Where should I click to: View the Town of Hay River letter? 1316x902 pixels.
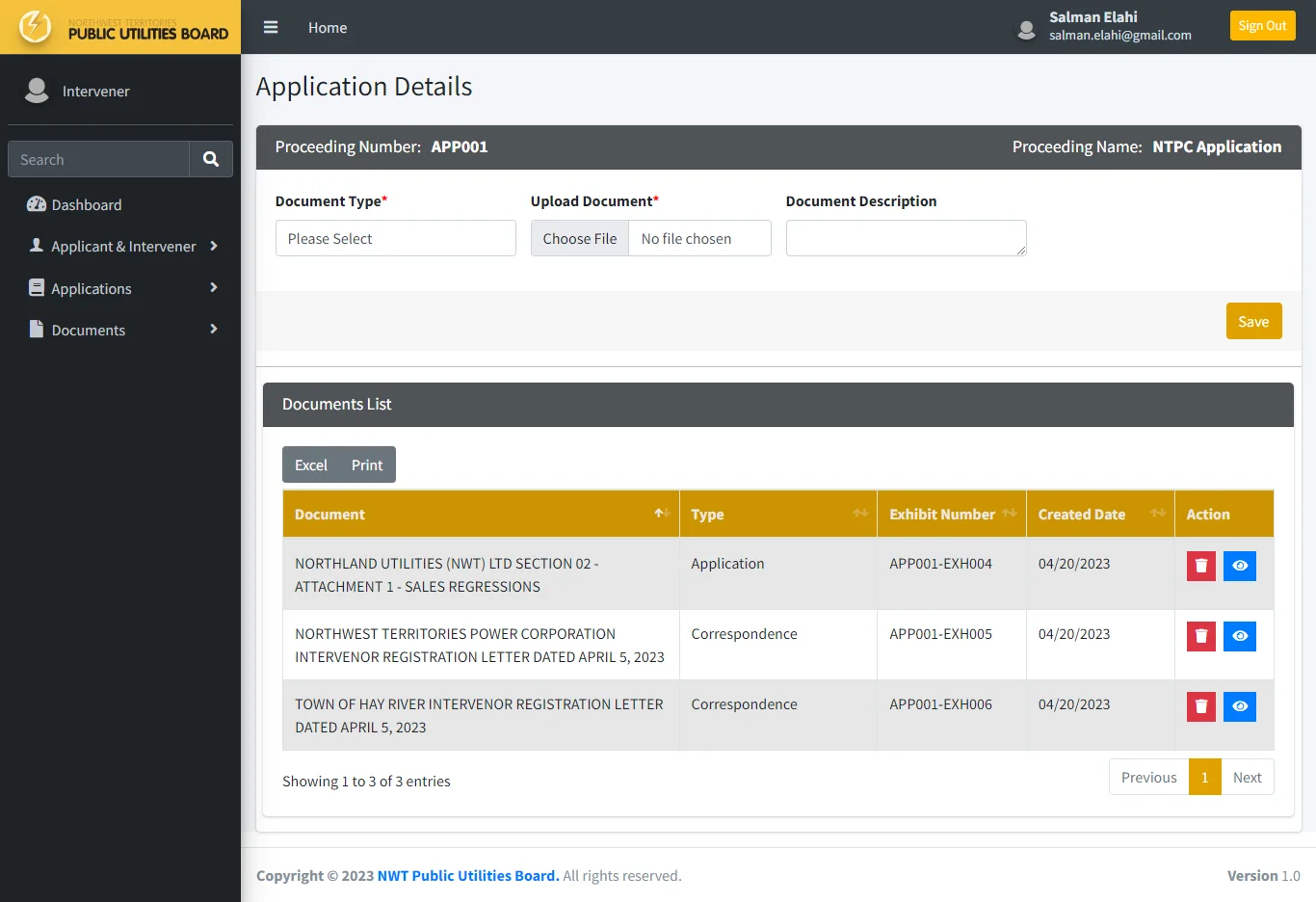pyautogui.click(x=1240, y=706)
